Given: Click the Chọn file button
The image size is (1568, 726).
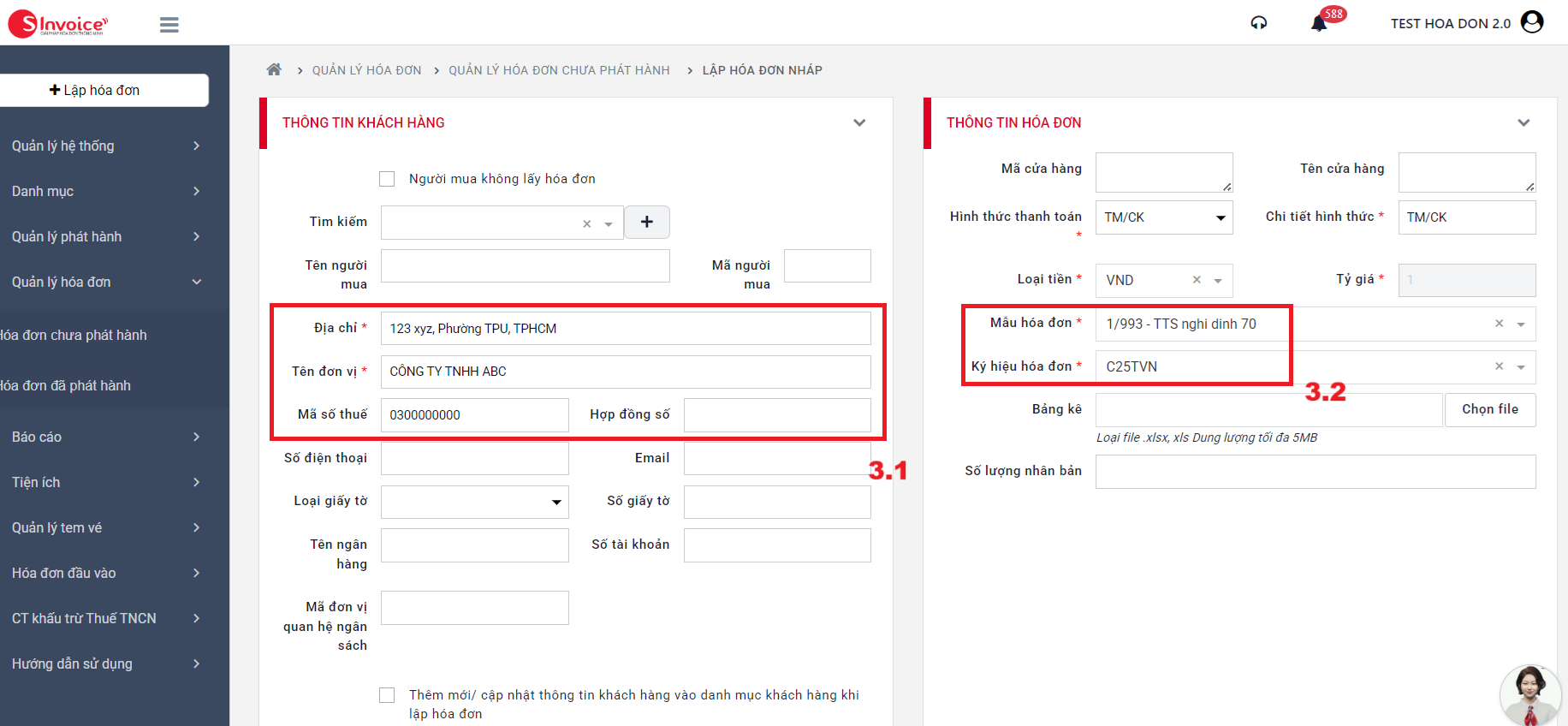Looking at the screenshot, I should pos(1489,409).
